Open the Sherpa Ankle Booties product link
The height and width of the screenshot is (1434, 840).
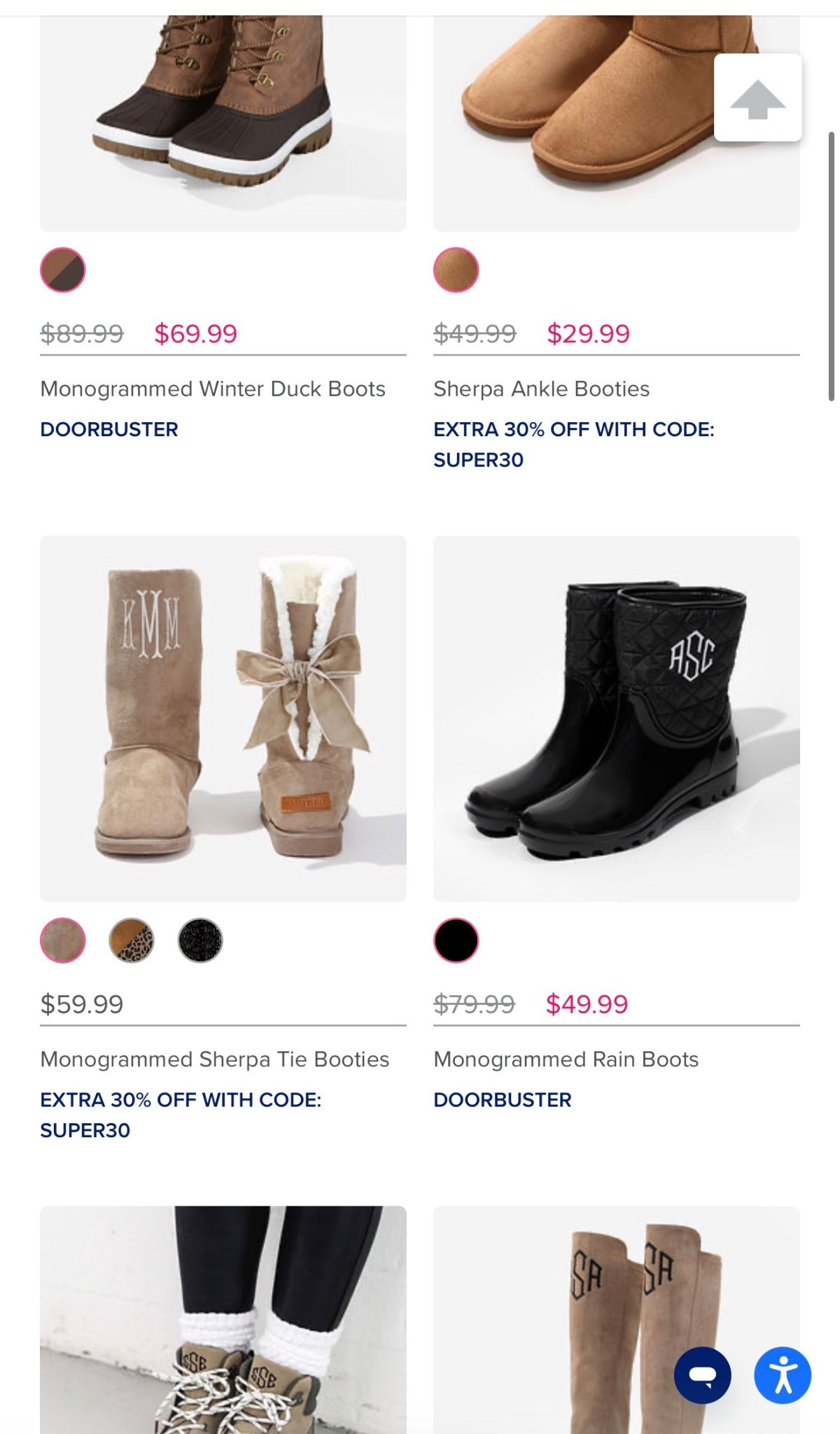(542, 388)
